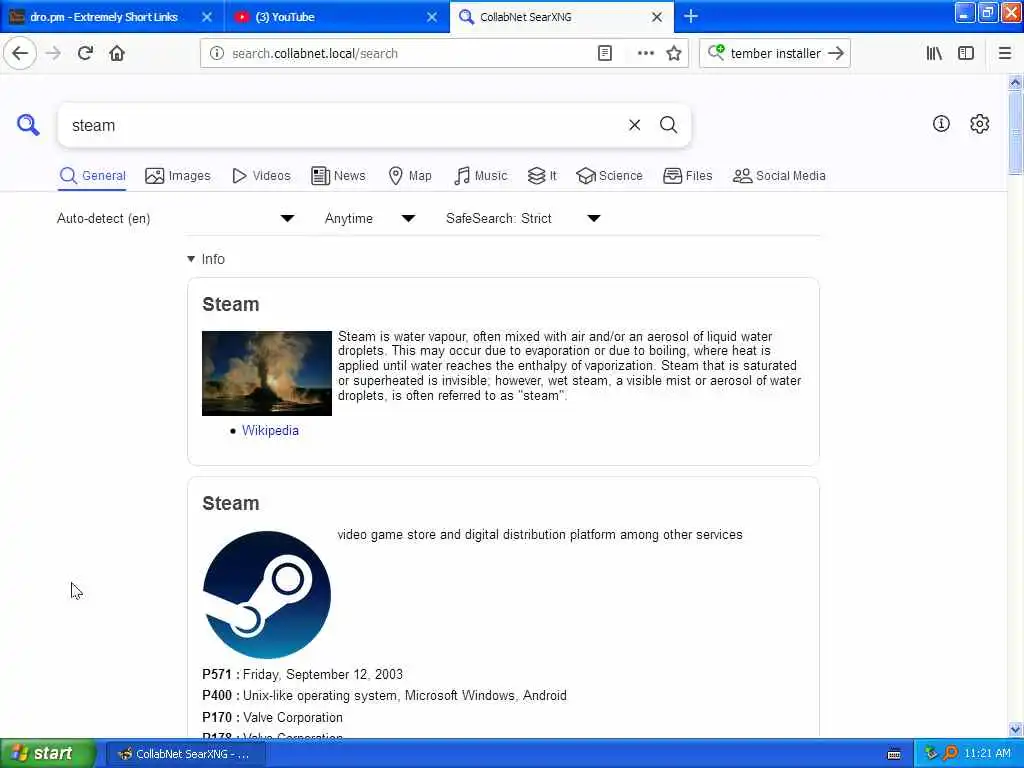Open the Auto-detect (en) language dropdown

click(176, 218)
